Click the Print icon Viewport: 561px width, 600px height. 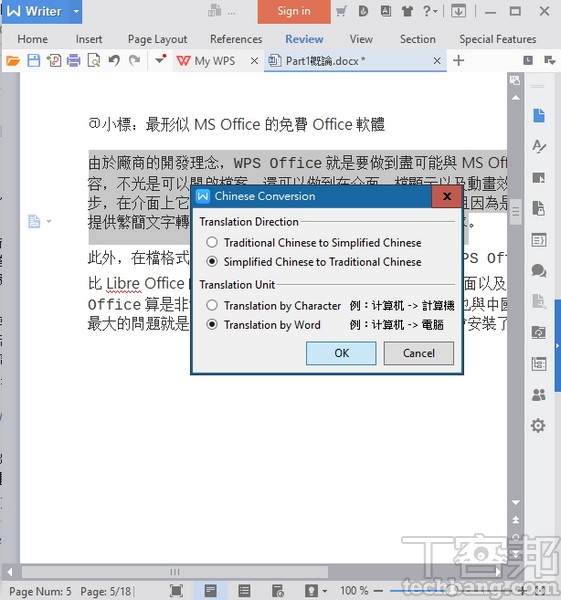[x=73, y=60]
